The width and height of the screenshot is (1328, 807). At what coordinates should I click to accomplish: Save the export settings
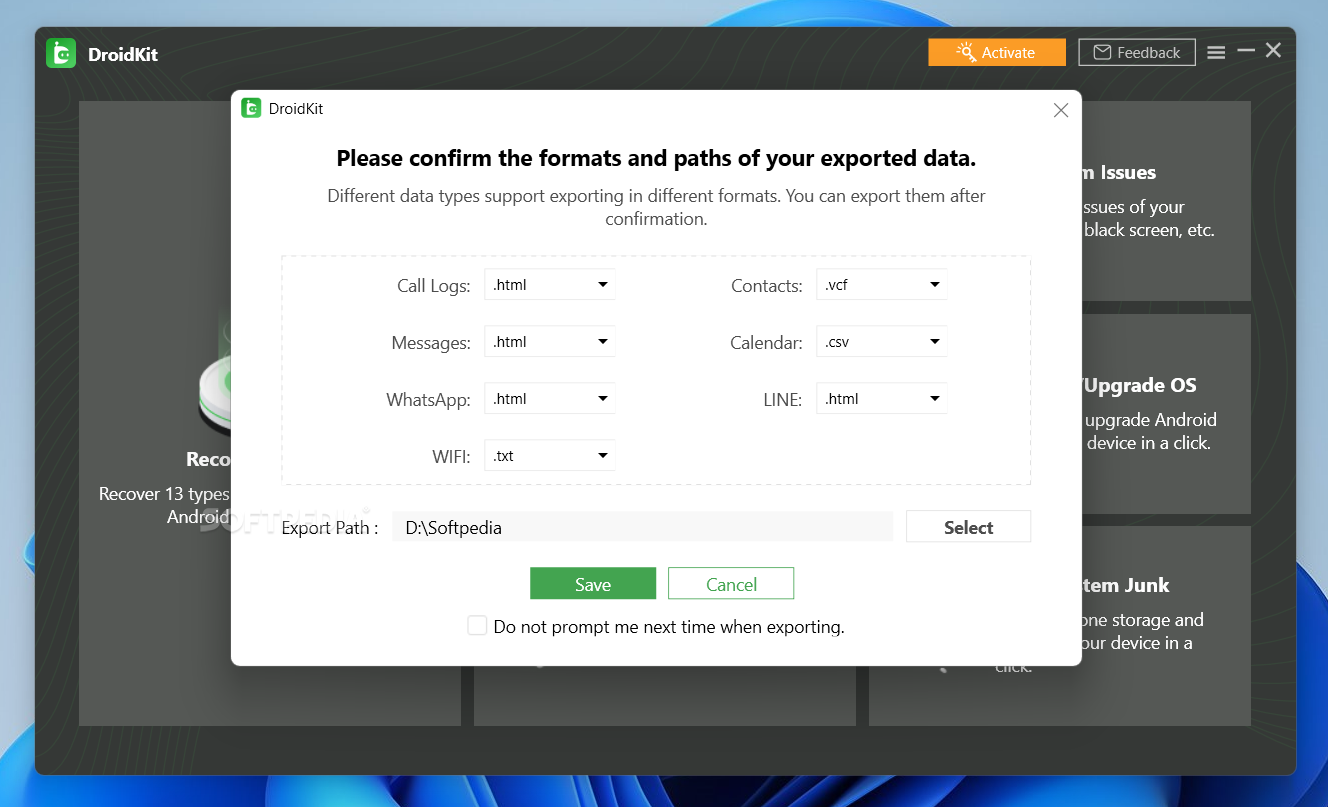[x=593, y=584]
